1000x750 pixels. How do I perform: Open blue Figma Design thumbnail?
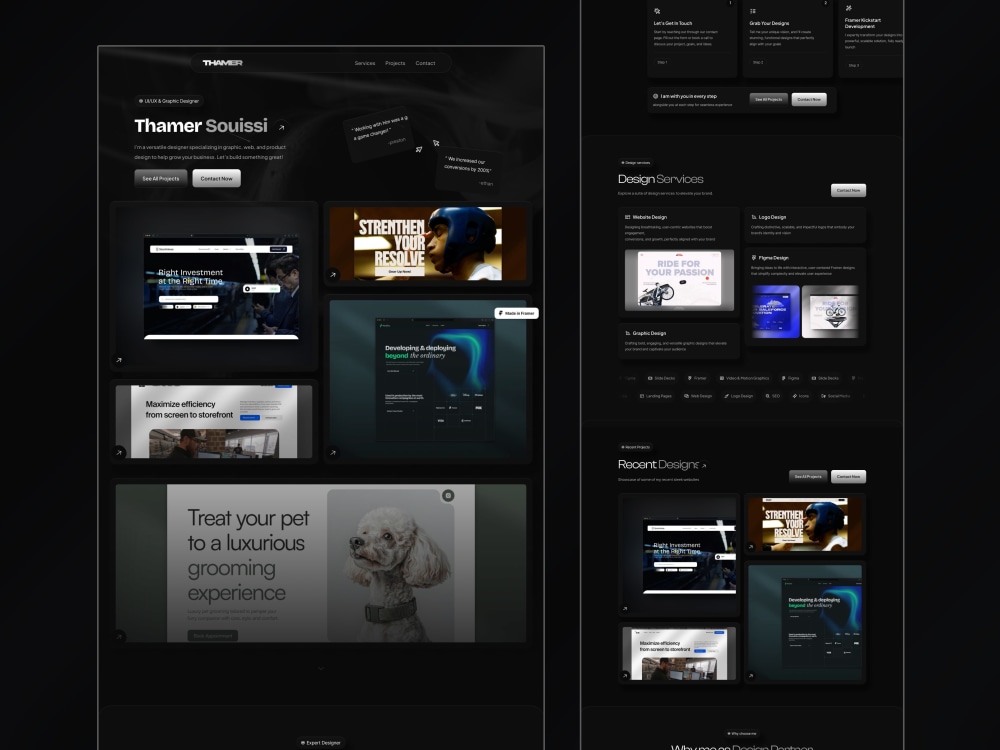pyautogui.click(x=776, y=311)
